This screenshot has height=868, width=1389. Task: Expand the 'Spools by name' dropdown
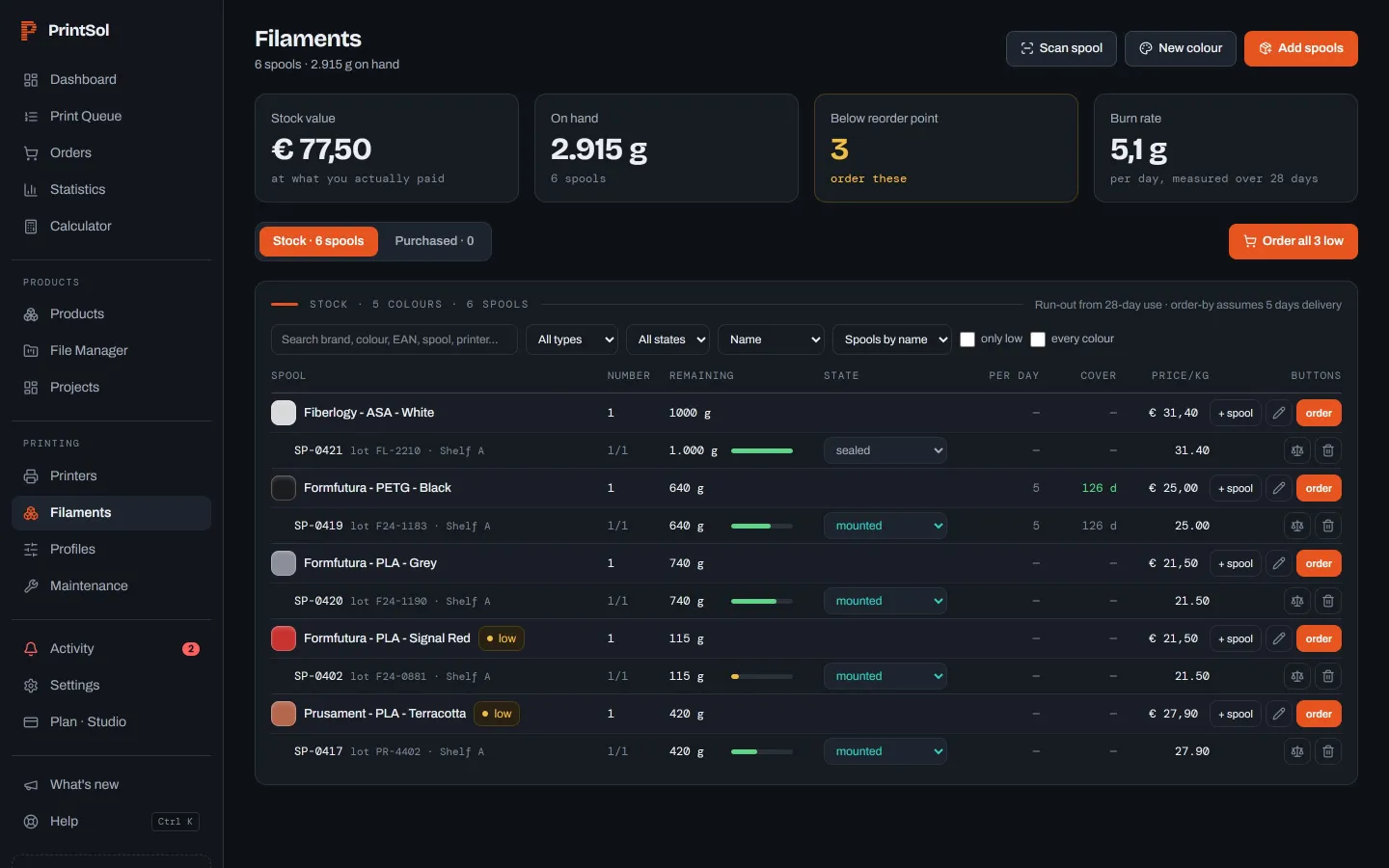pos(892,339)
